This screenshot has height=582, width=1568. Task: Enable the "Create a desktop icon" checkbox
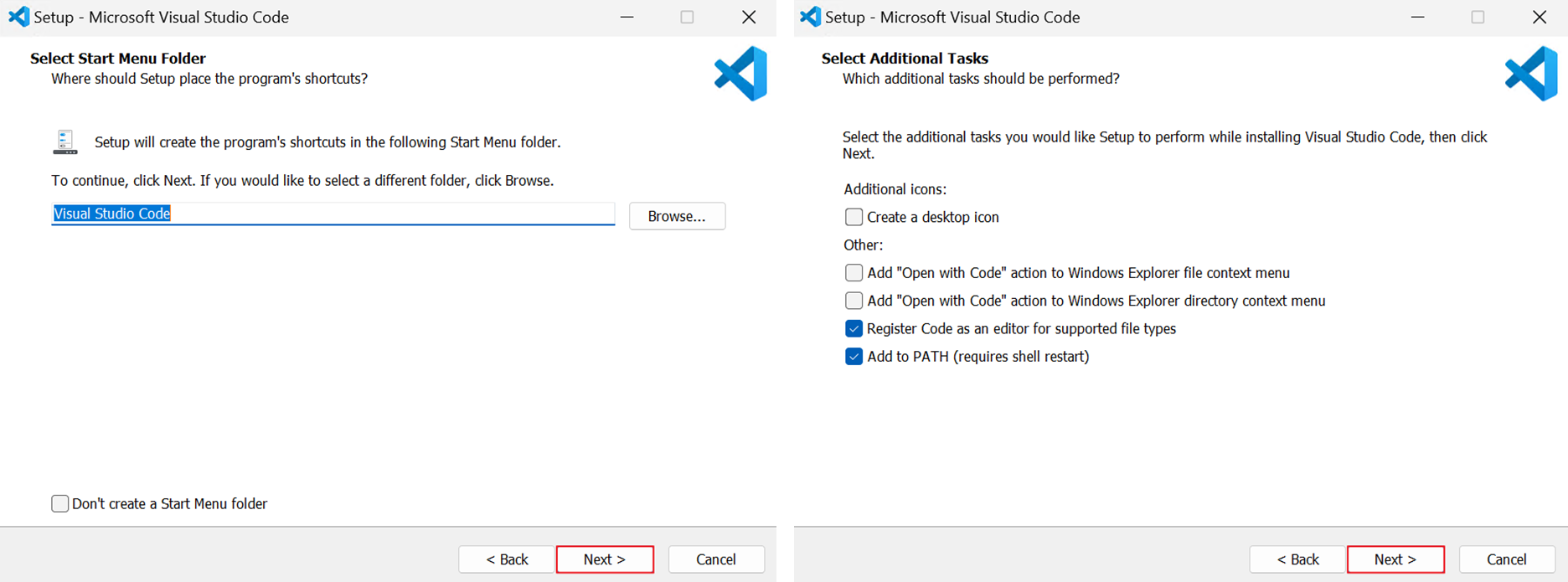point(854,217)
